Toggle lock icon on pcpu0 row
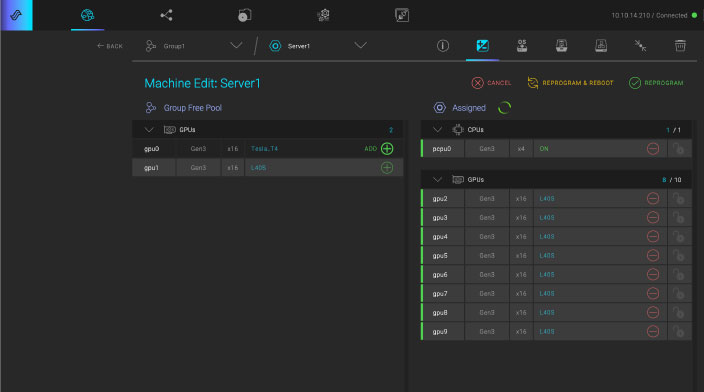704x392 pixels. pos(678,149)
